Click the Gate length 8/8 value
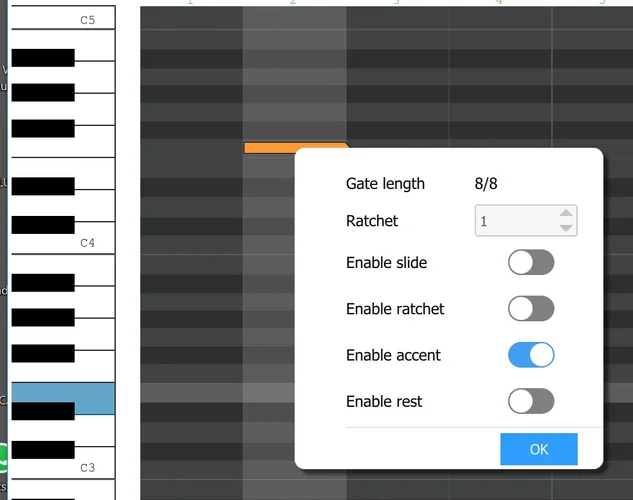This screenshot has height=500, width=633. point(485,184)
